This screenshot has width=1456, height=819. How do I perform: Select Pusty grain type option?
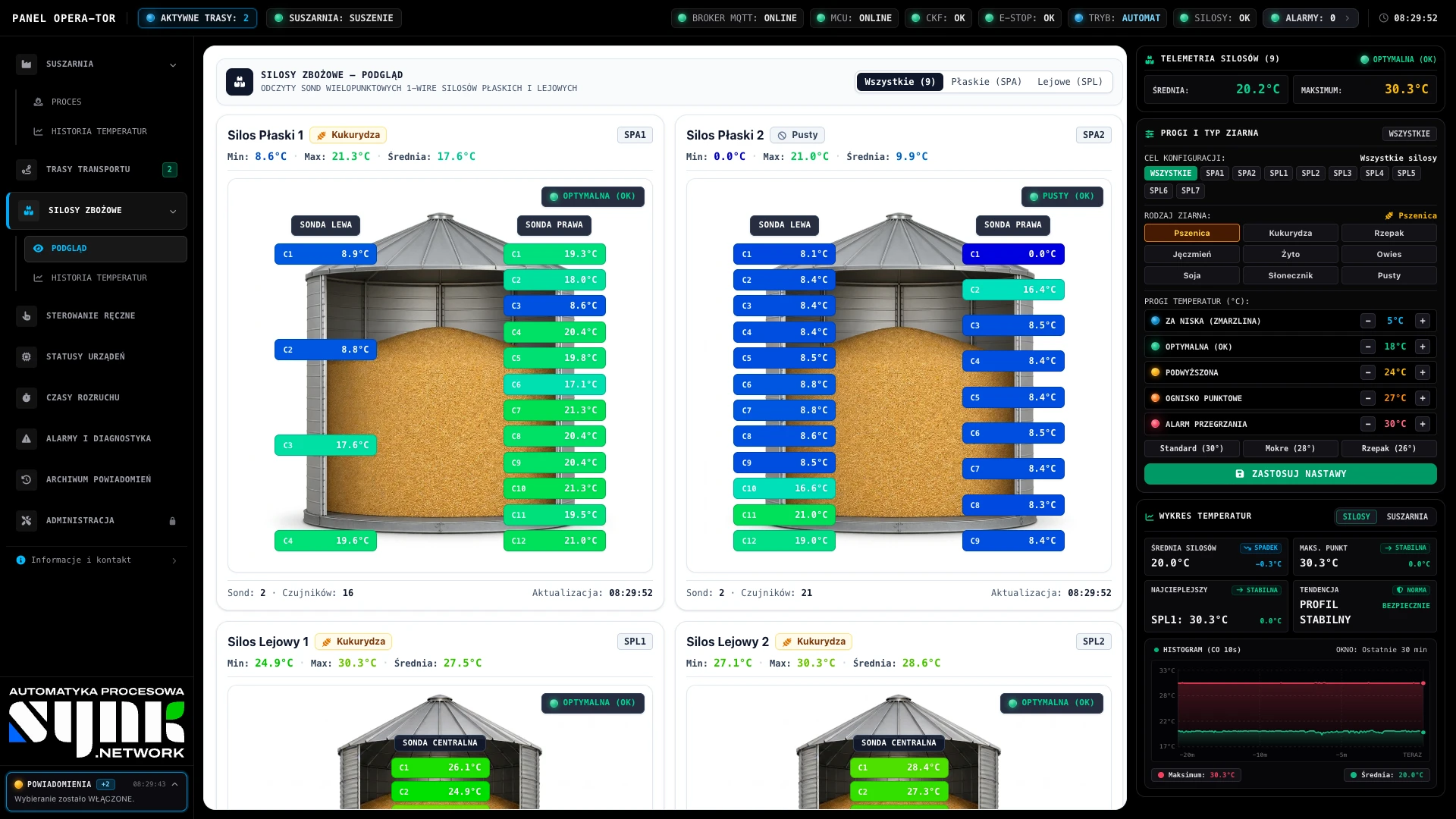(x=1389, y=276)
